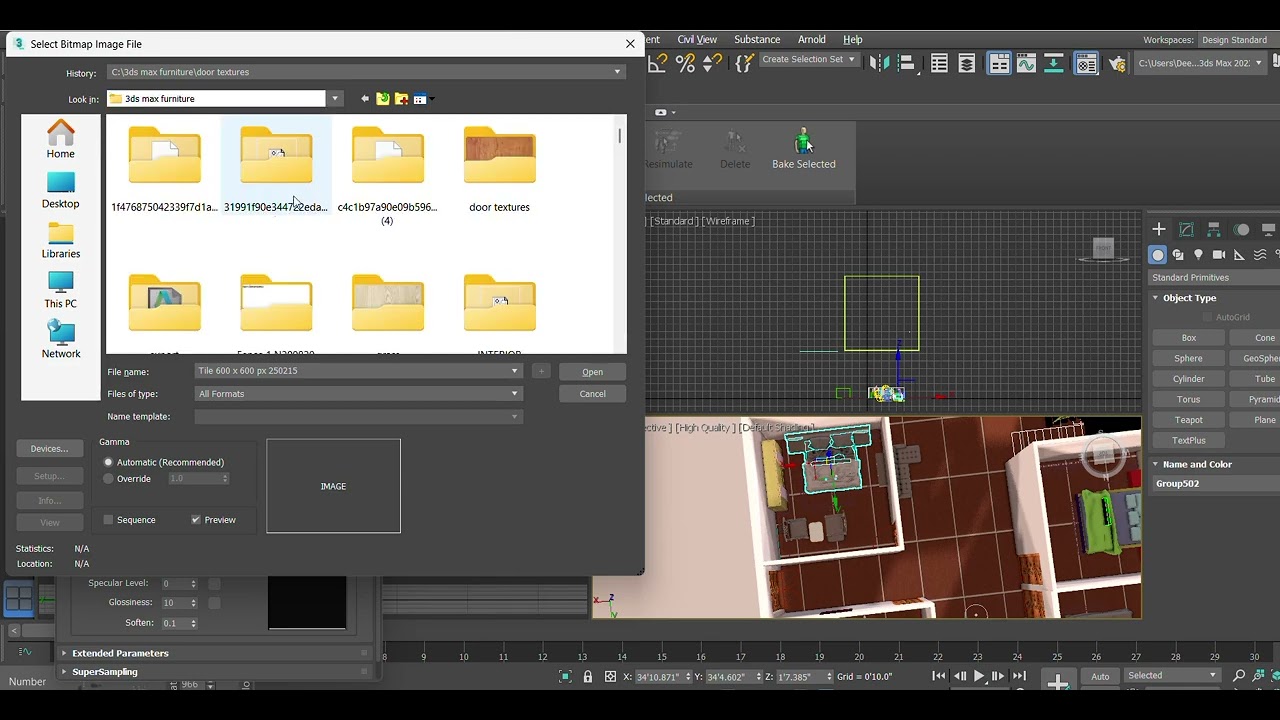This screenshot has width=1280, height=720.
Task: Open the Substance menu
Action: tap(757, 40)
